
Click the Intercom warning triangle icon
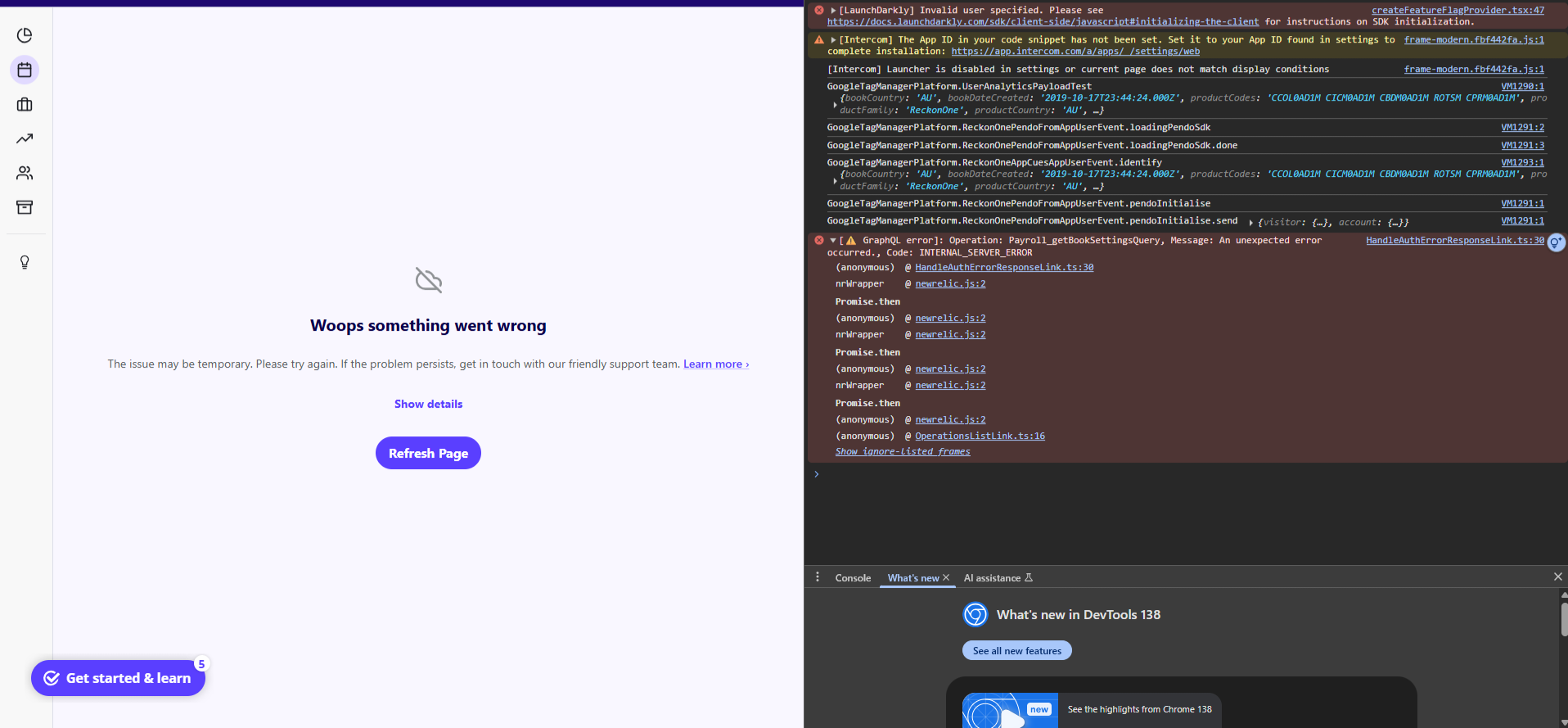tap(819, 39)
